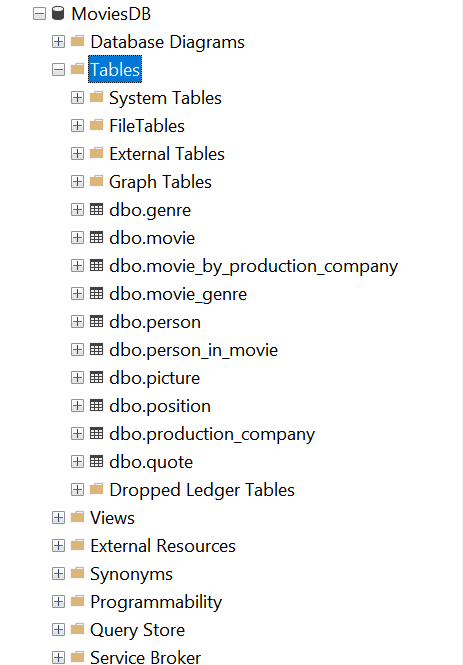Click the table icon beside dbo.picture
Screen dimensions: 463x665
(96, 377)
